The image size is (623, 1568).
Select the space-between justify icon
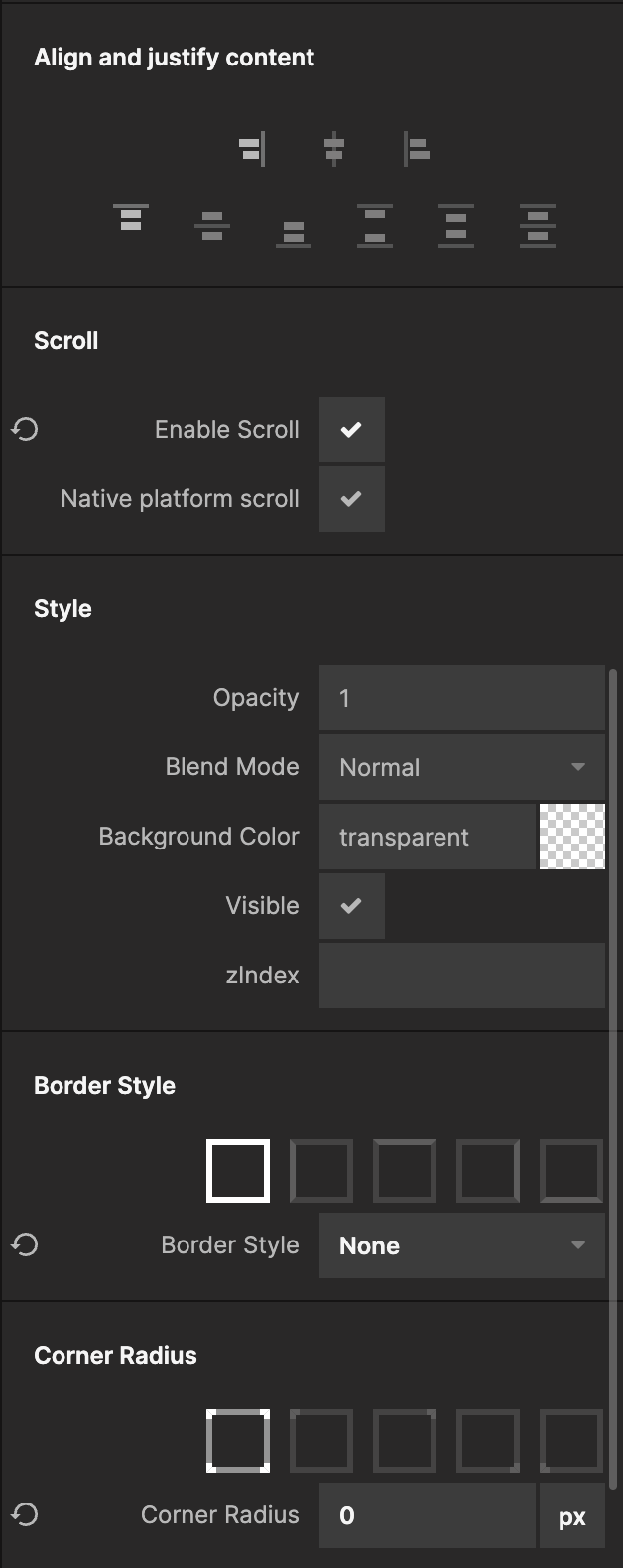point(375,226)
